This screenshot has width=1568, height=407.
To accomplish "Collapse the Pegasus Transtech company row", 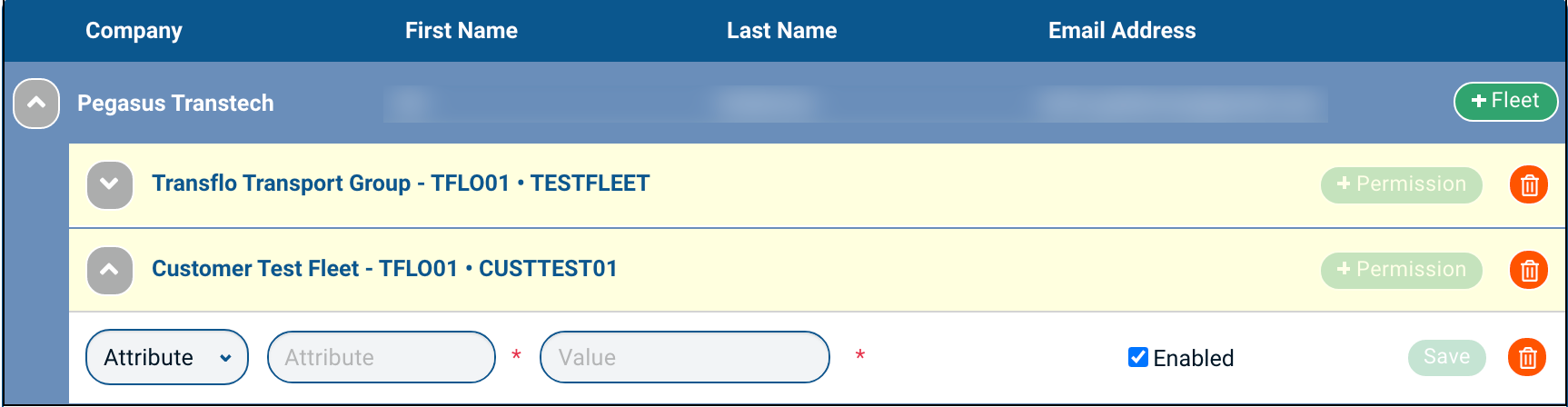I will tap(36, 104).
